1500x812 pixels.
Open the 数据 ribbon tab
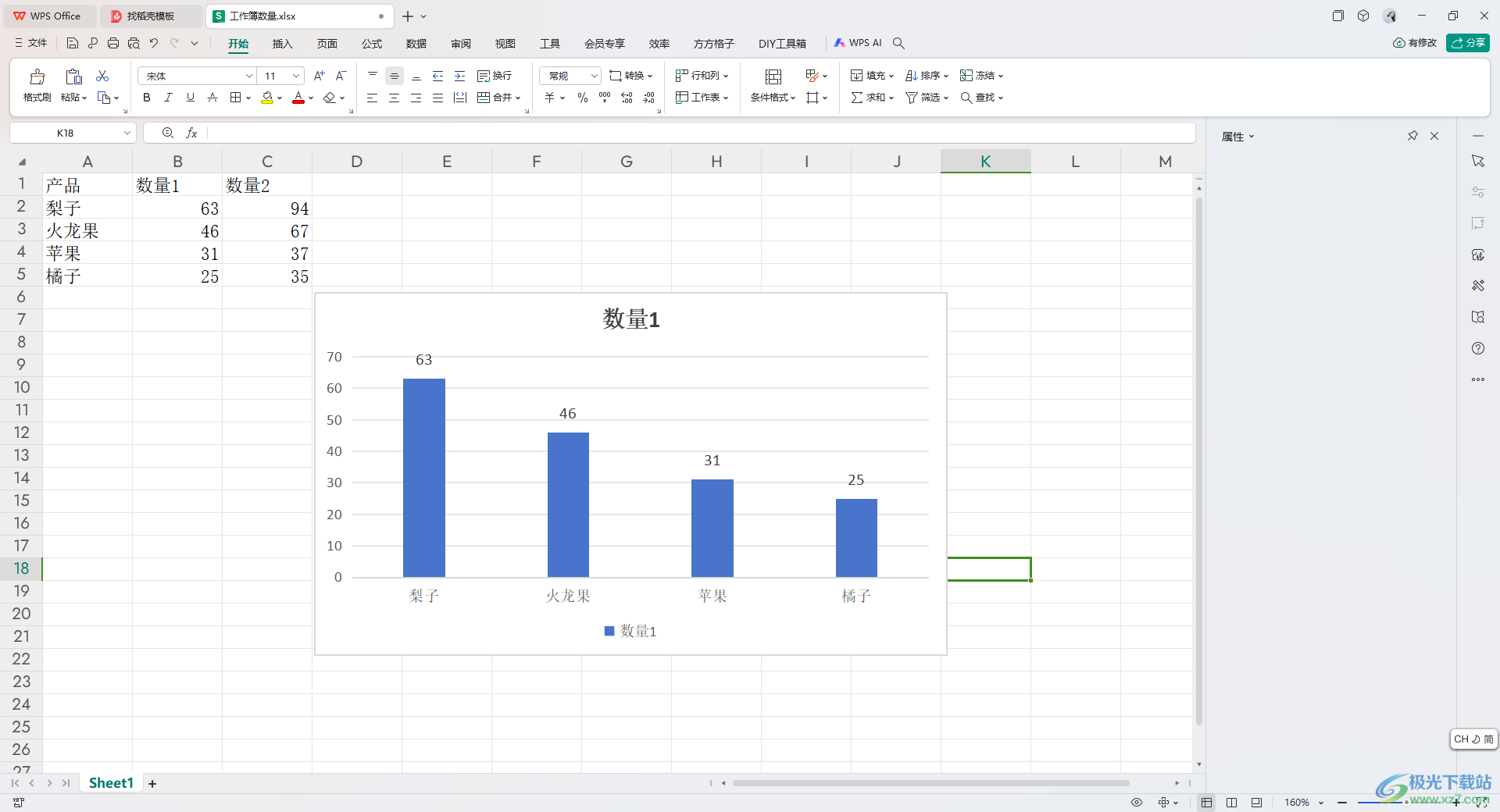pos(416,44)
